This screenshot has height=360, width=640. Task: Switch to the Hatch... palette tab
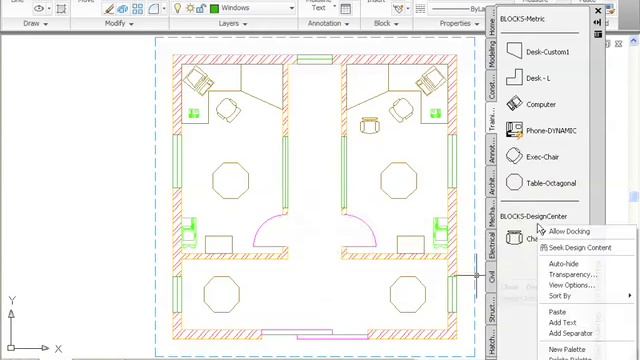tap(492, 342)
